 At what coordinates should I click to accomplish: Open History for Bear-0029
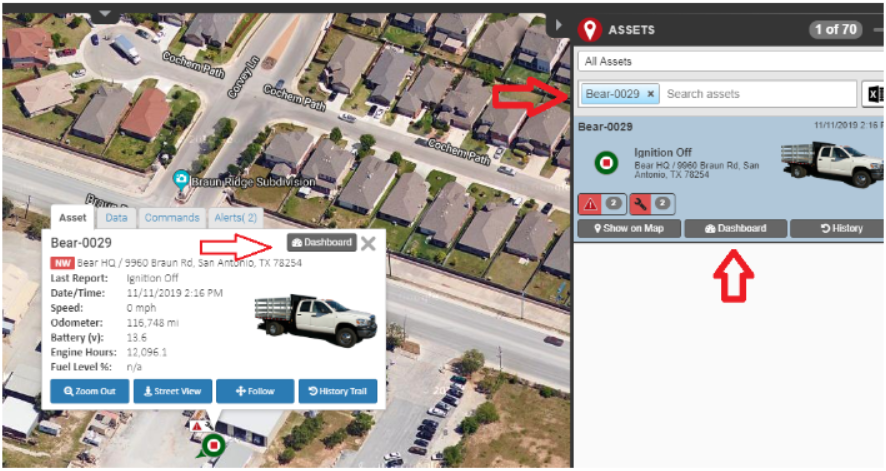pyautogui.click(x=838, y=229)
